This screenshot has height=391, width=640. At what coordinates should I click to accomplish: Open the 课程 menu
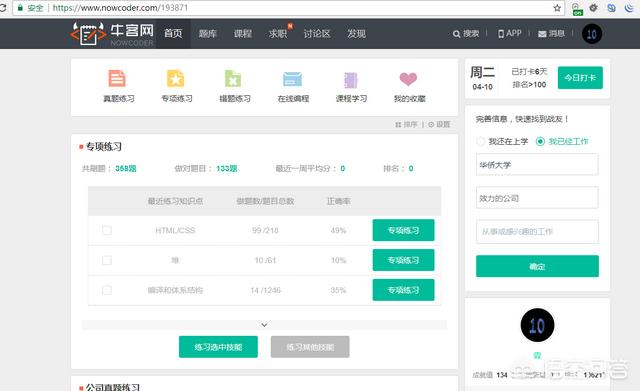pyautogui.click(x=242, y=33)
